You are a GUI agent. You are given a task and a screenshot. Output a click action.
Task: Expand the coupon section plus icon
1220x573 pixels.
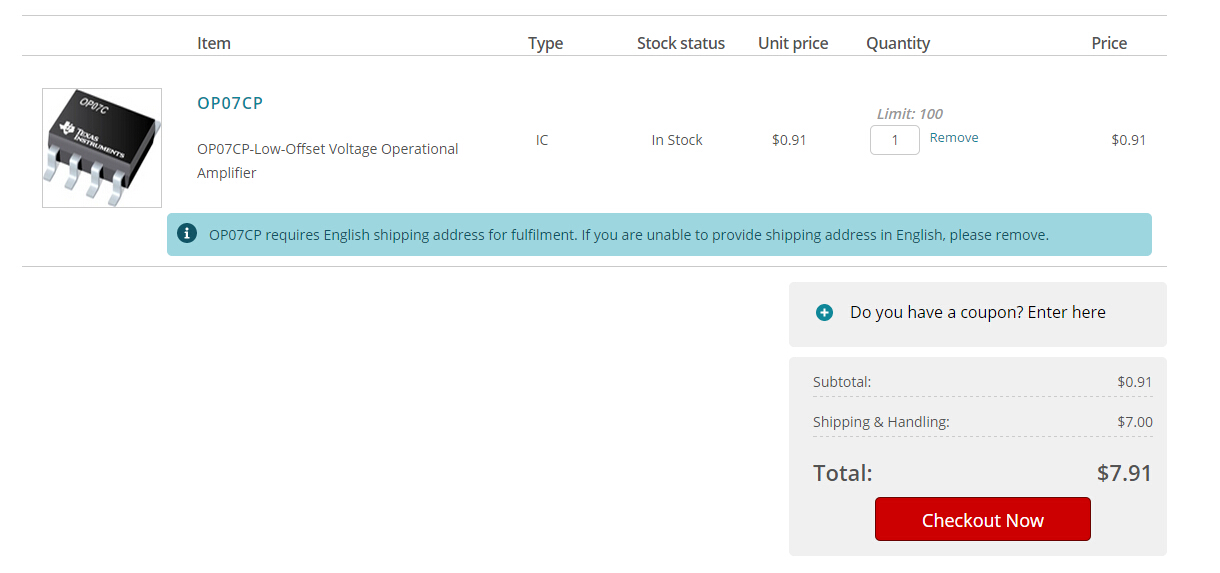[824, 313]
